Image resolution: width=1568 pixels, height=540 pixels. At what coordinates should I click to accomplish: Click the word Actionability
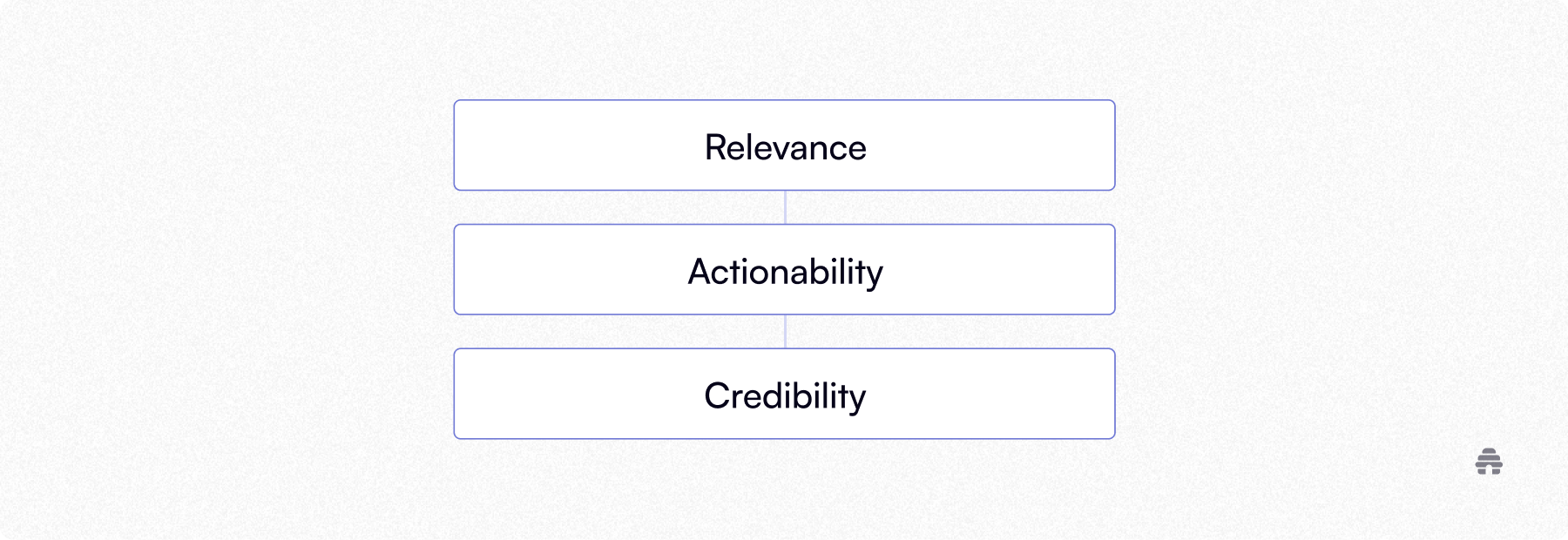pyautogui.click(x=785, y=272)
